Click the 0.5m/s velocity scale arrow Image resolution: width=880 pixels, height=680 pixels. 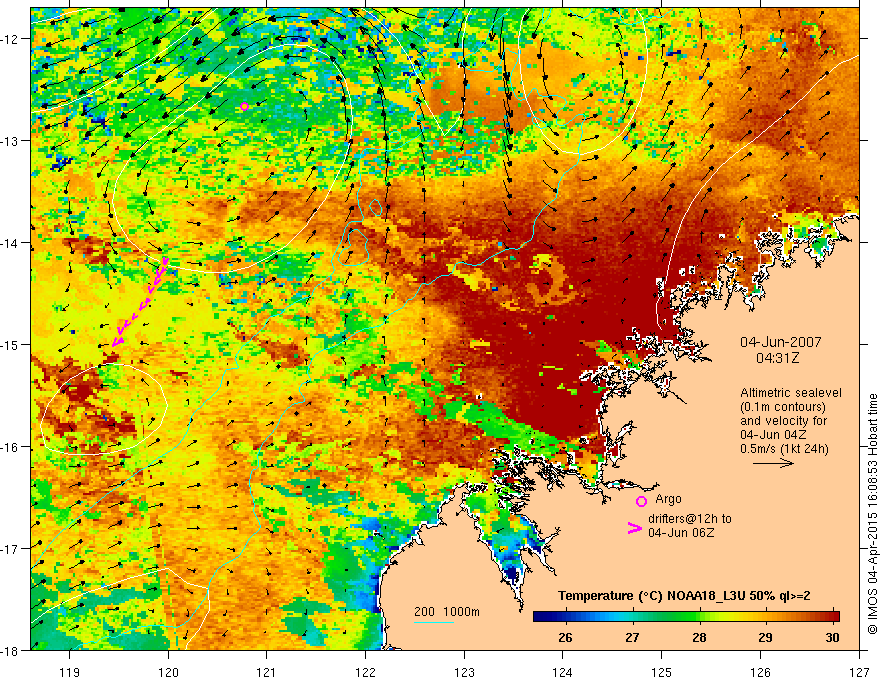click(773, 463)
